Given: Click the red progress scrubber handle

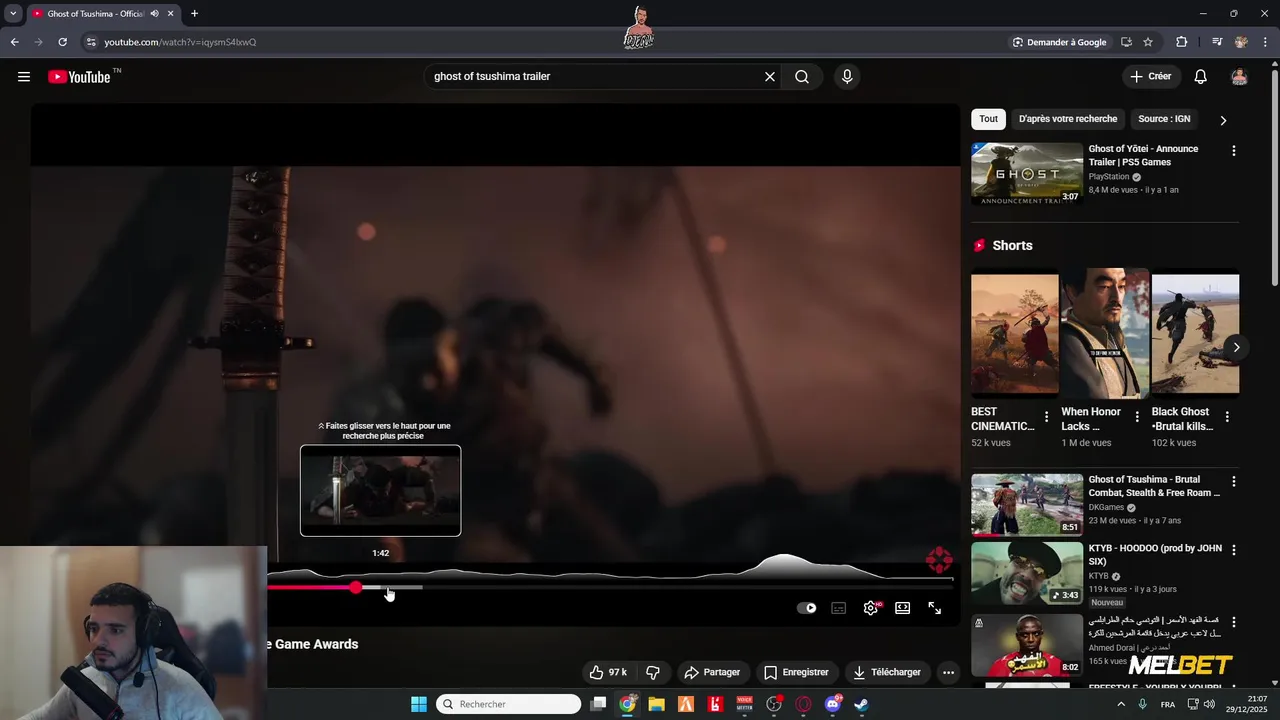Looking at the screenshot, I should coord(356,587).
